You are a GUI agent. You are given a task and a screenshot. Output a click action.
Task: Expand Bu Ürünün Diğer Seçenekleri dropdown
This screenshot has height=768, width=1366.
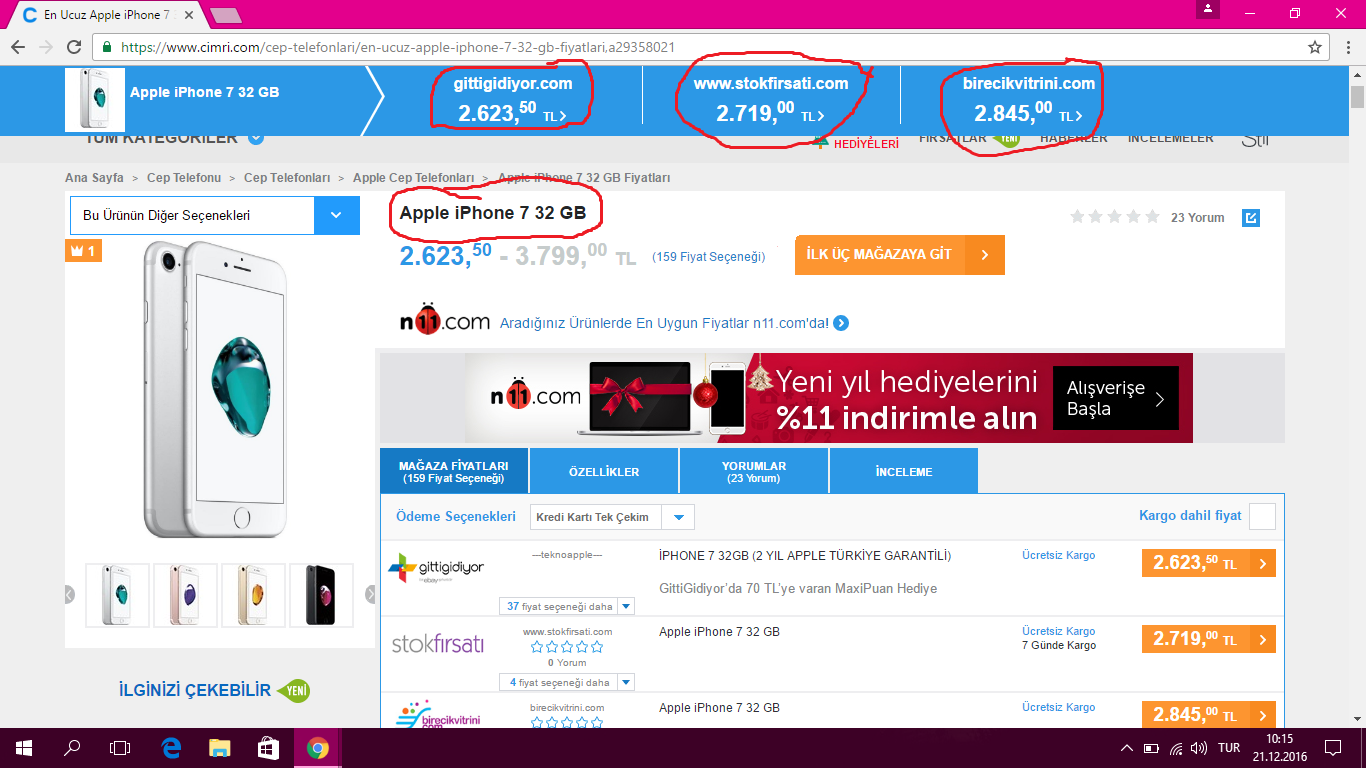point(215,215)
